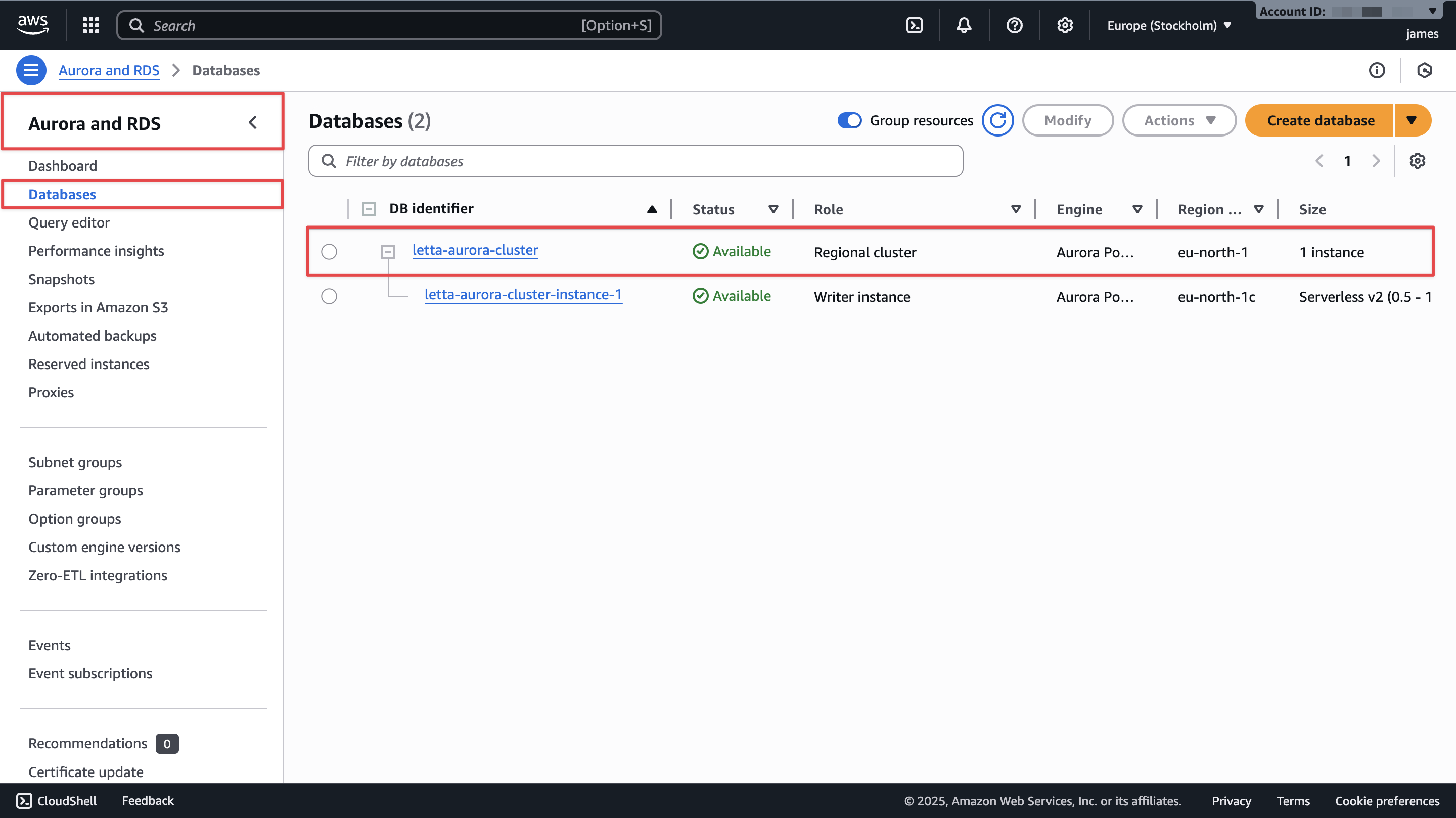Select radio button for letta-aurora-cluster-instance-1
The image size is (1456, 818).
[329, 296]
